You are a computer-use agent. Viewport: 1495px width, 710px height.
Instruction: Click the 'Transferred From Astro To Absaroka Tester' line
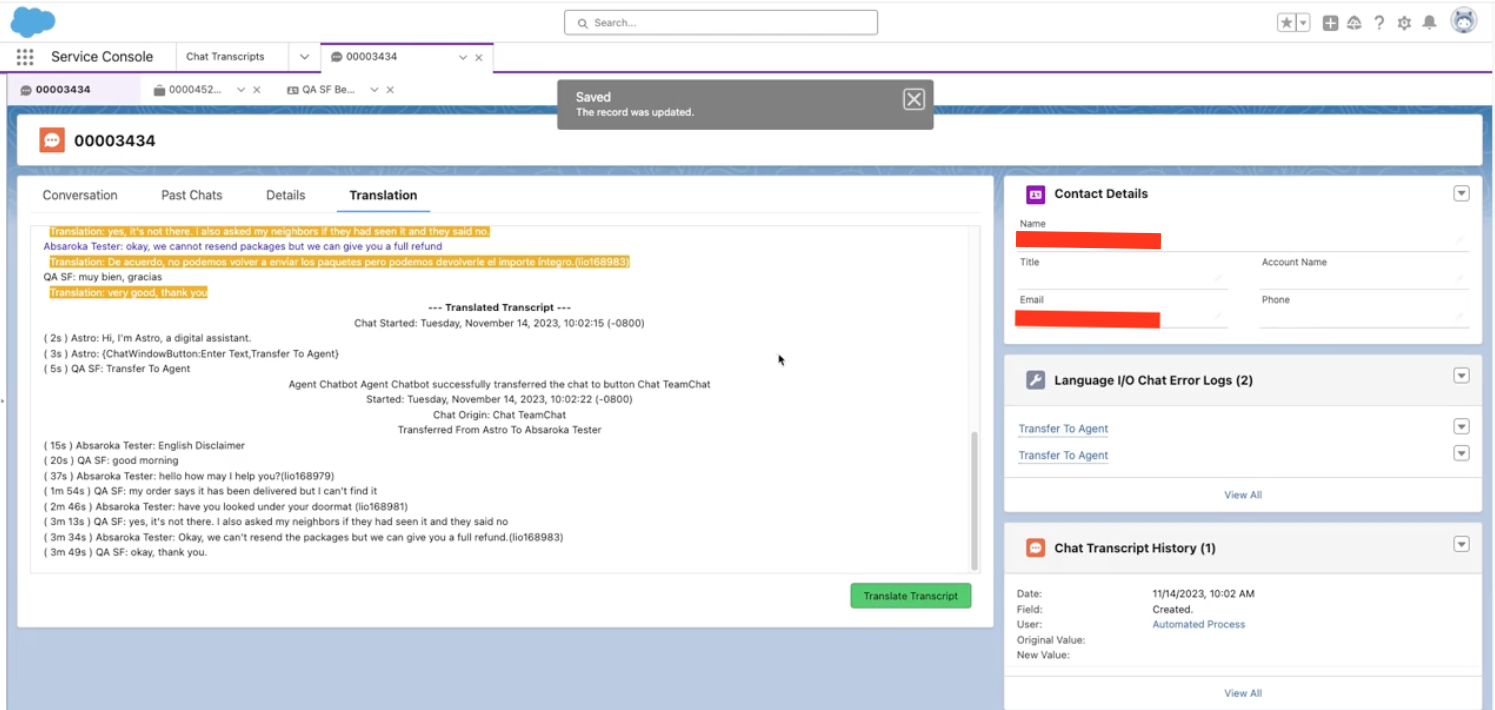coord(499,430)
